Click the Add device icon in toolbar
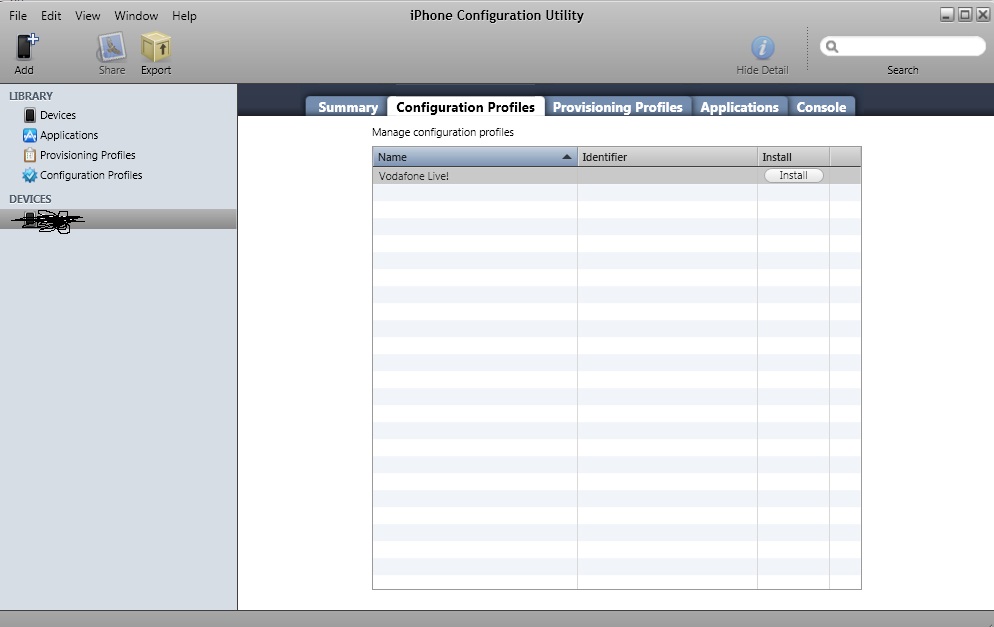The width and height of the screenshot is (994, 627). tap(26, 47)
